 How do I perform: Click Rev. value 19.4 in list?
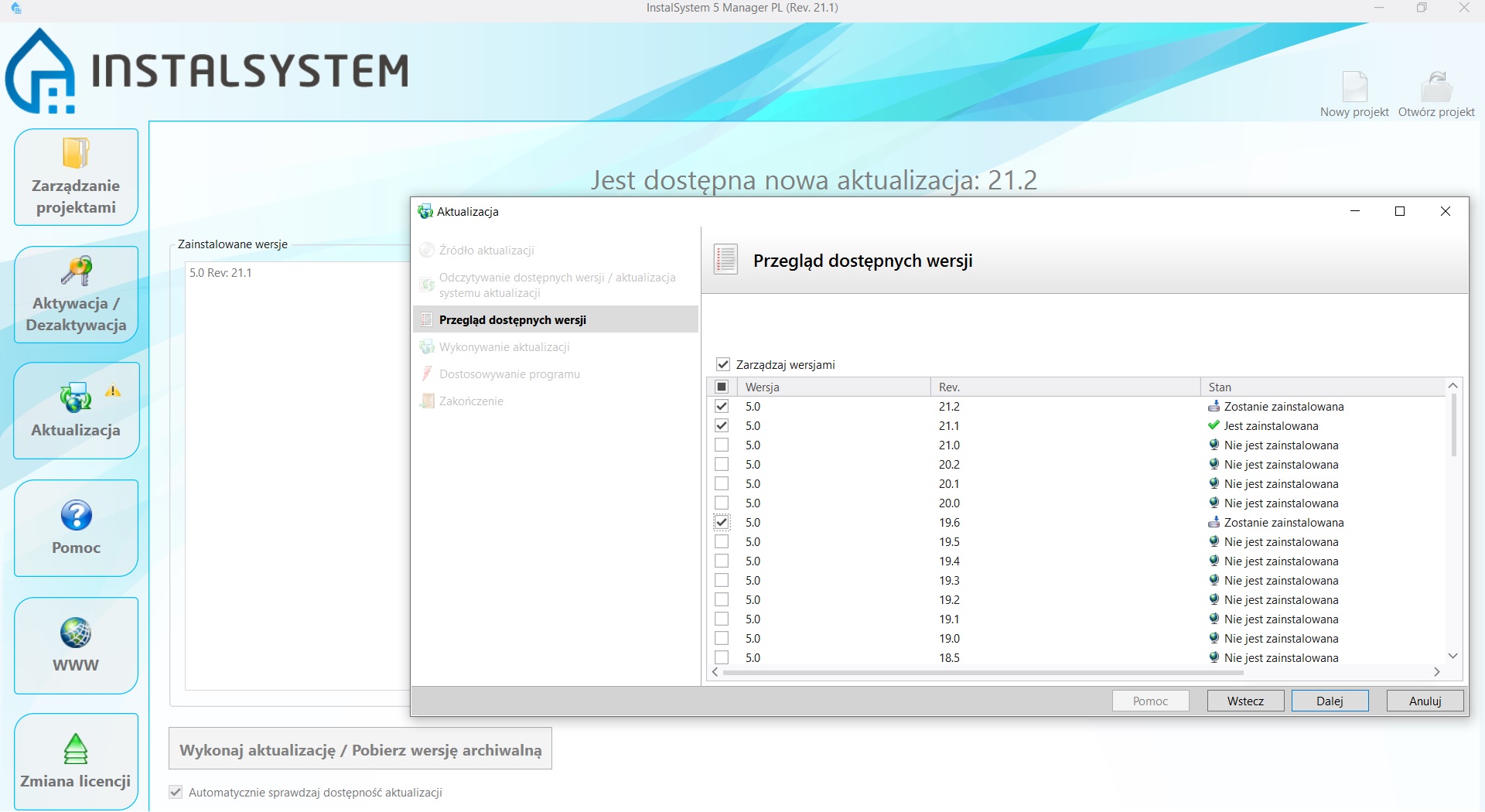[949, 561]
